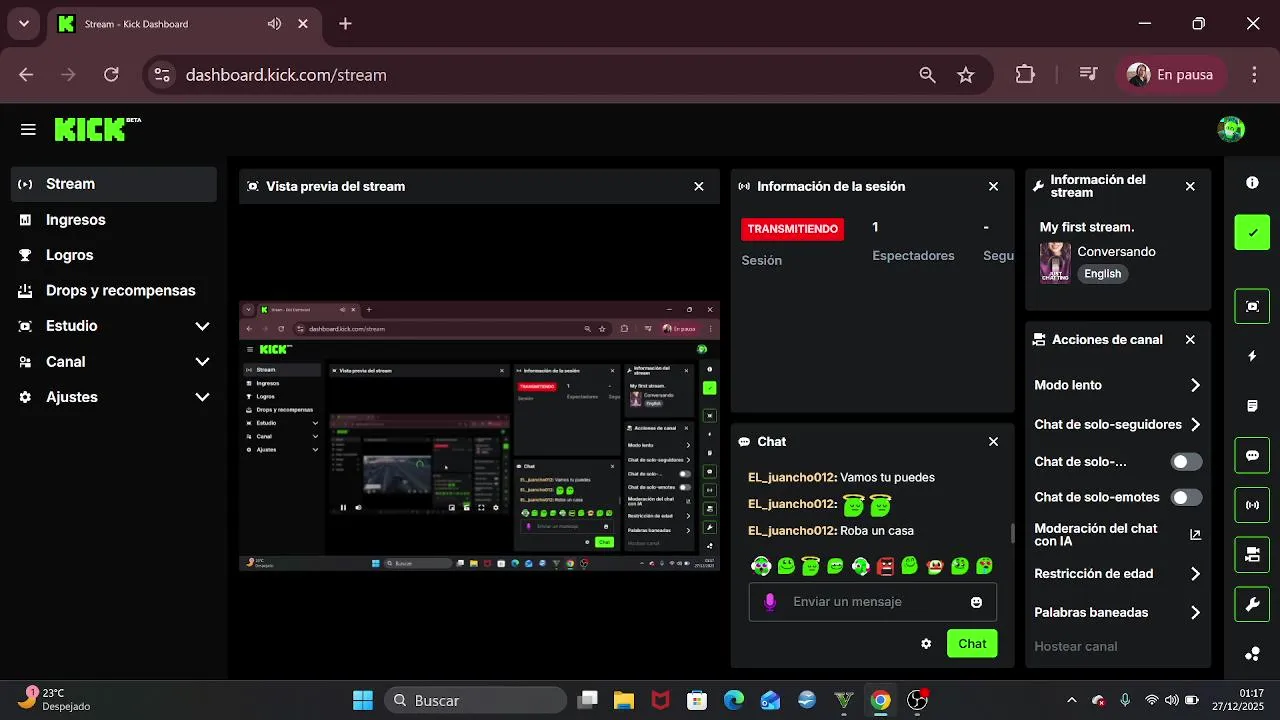Screen dimensions: 1280x720
Task: Toggle the session info broadcast widget icon
Action: pos(1252,505)
